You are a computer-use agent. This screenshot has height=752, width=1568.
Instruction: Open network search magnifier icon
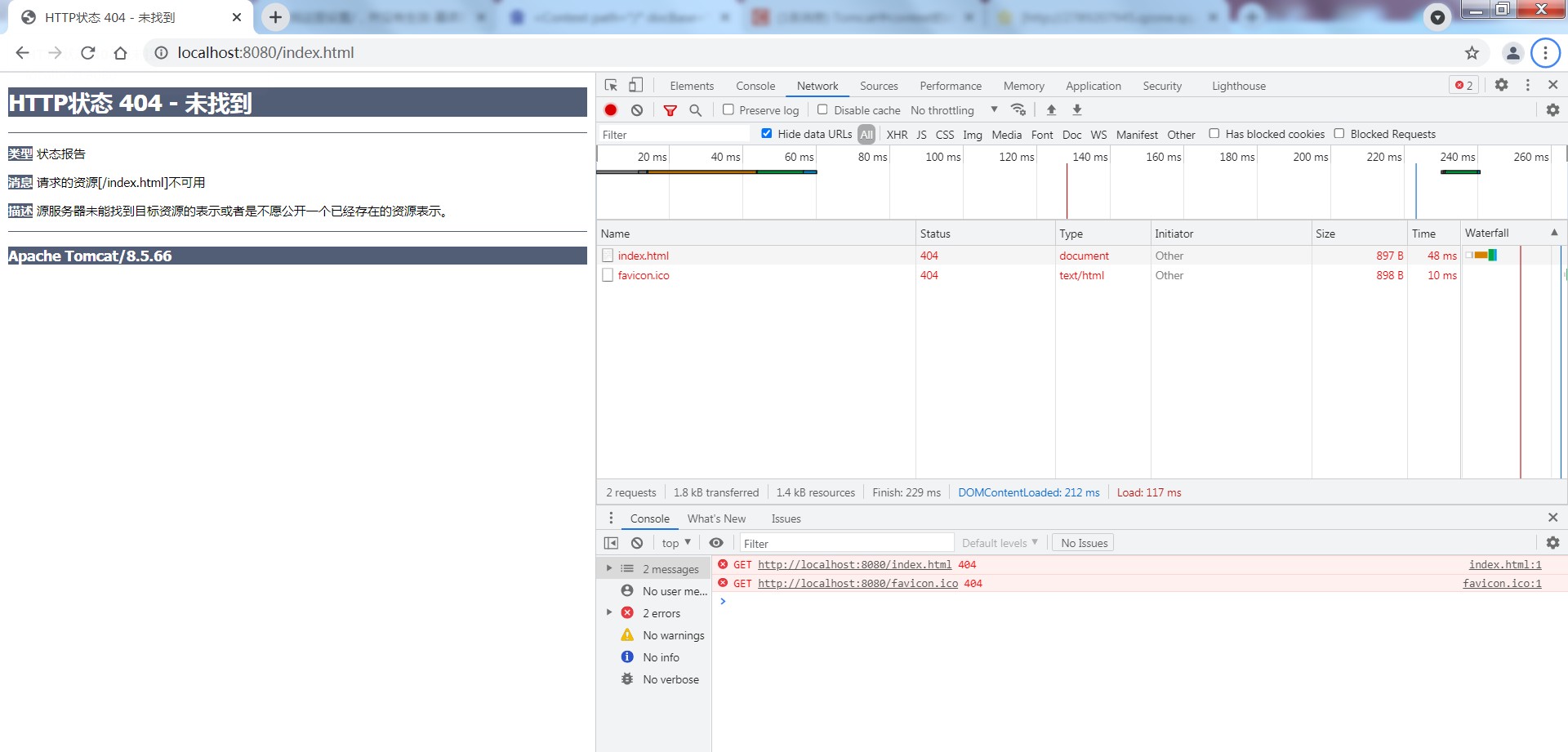coord(696,110)
